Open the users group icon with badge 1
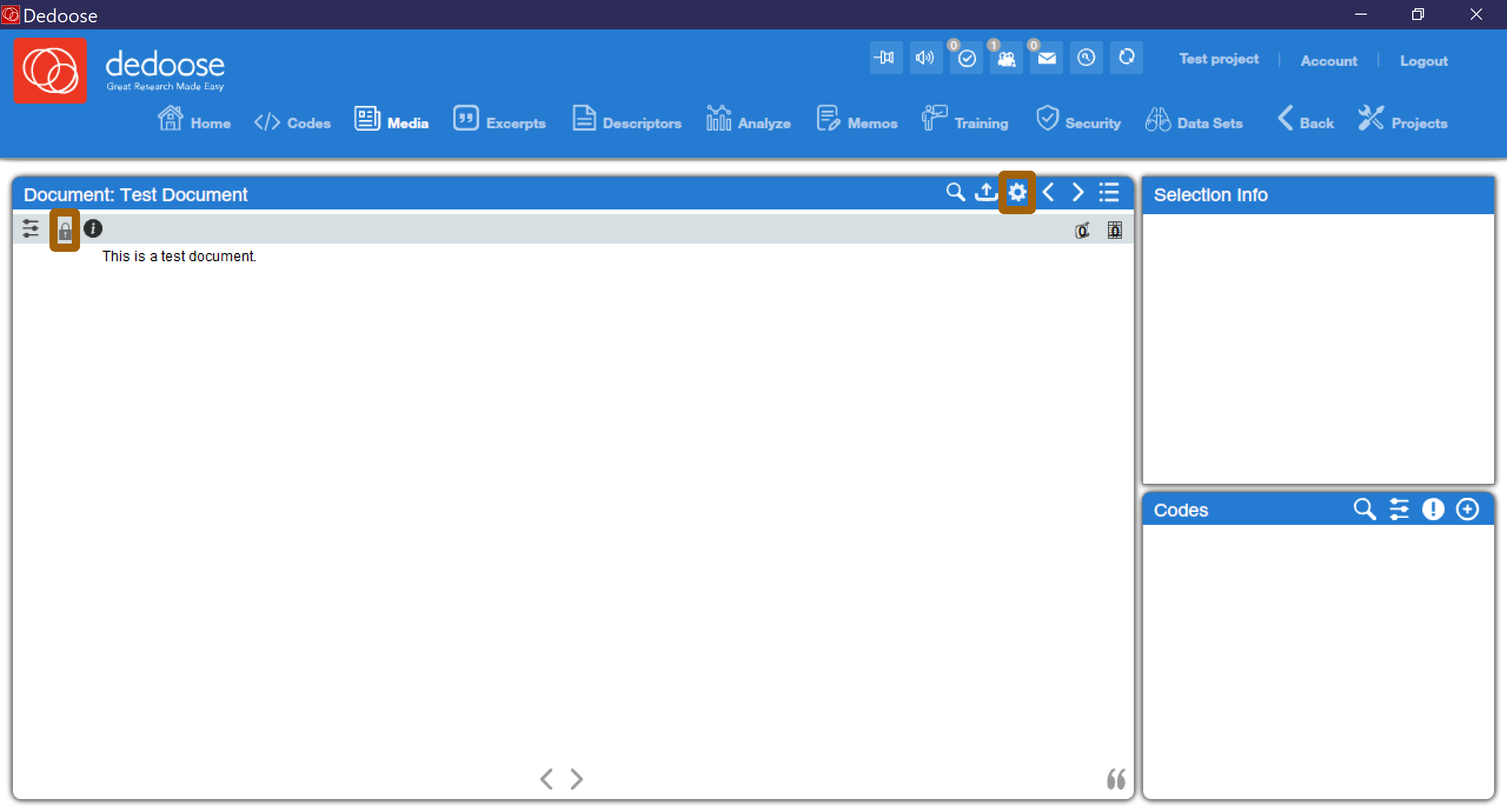The image size is (1507, 812). pyautogui.click(x=1006, y=58)
